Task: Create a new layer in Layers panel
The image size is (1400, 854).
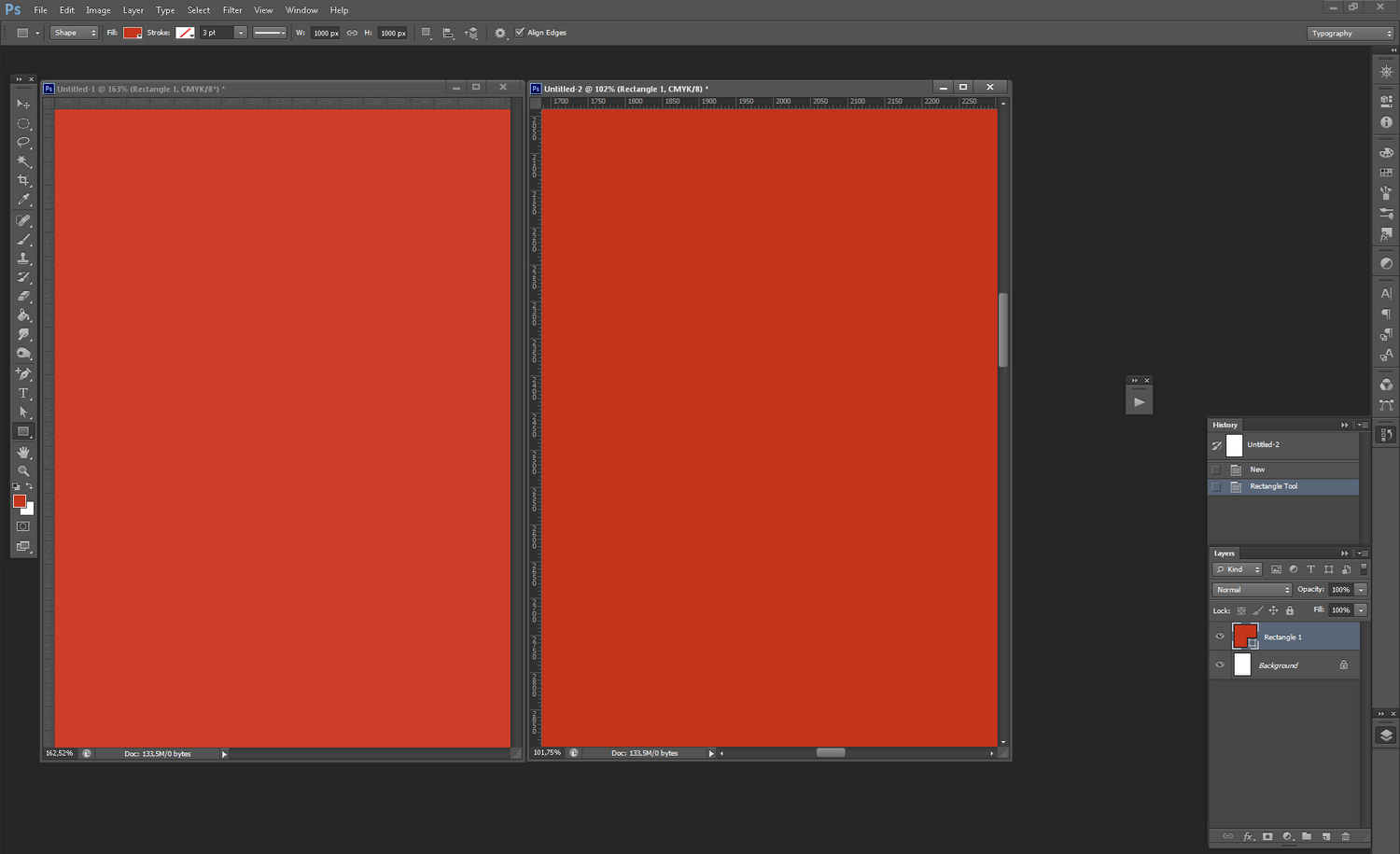Action: 1326,836
